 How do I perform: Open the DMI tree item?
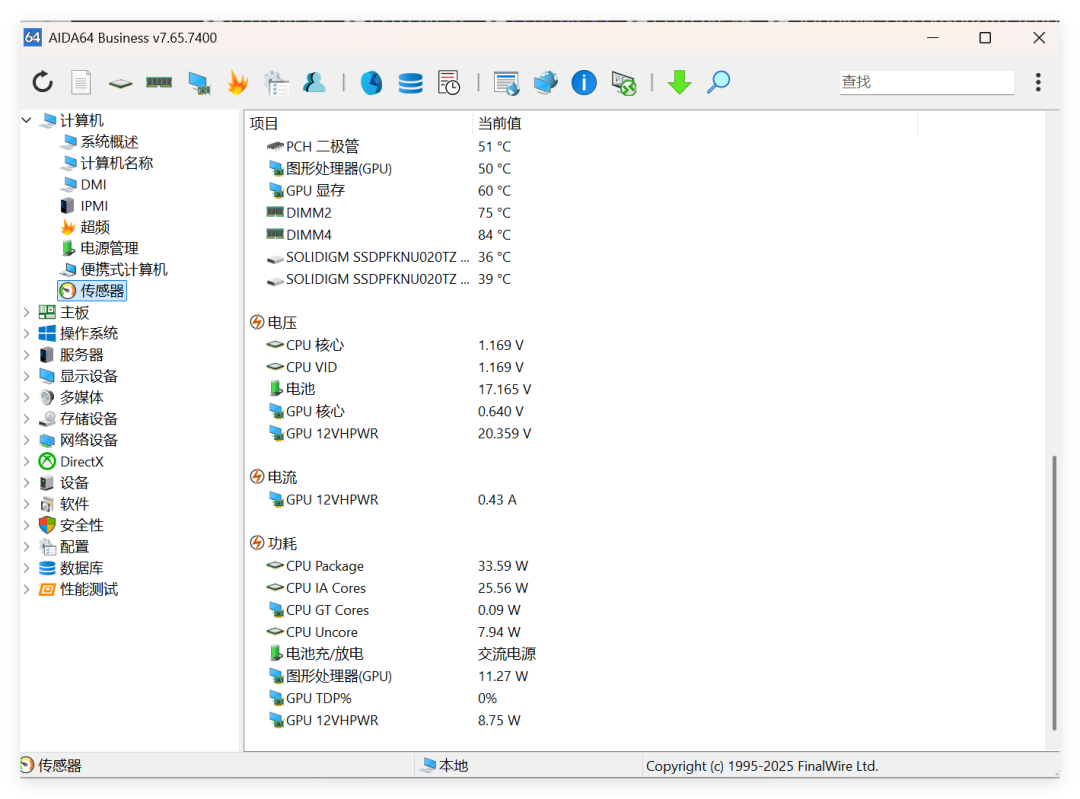coord(93,184)
